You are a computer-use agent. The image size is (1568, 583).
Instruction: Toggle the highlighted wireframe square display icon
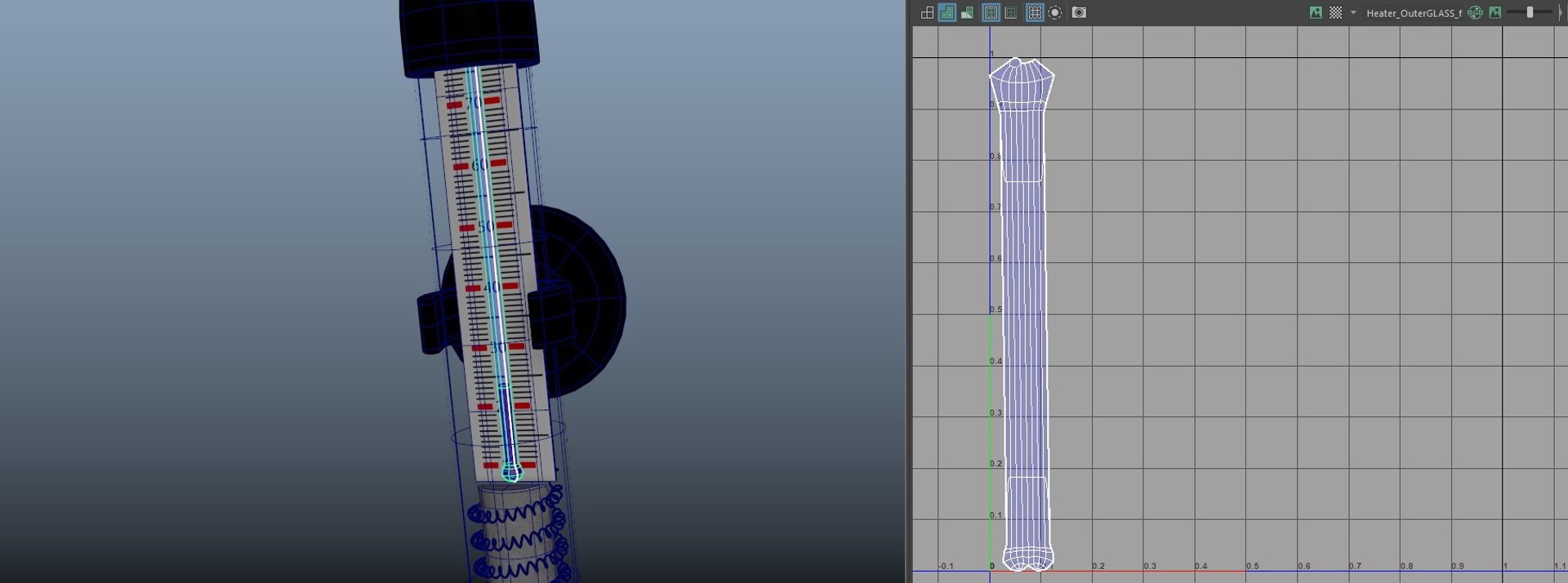[991, 12]
